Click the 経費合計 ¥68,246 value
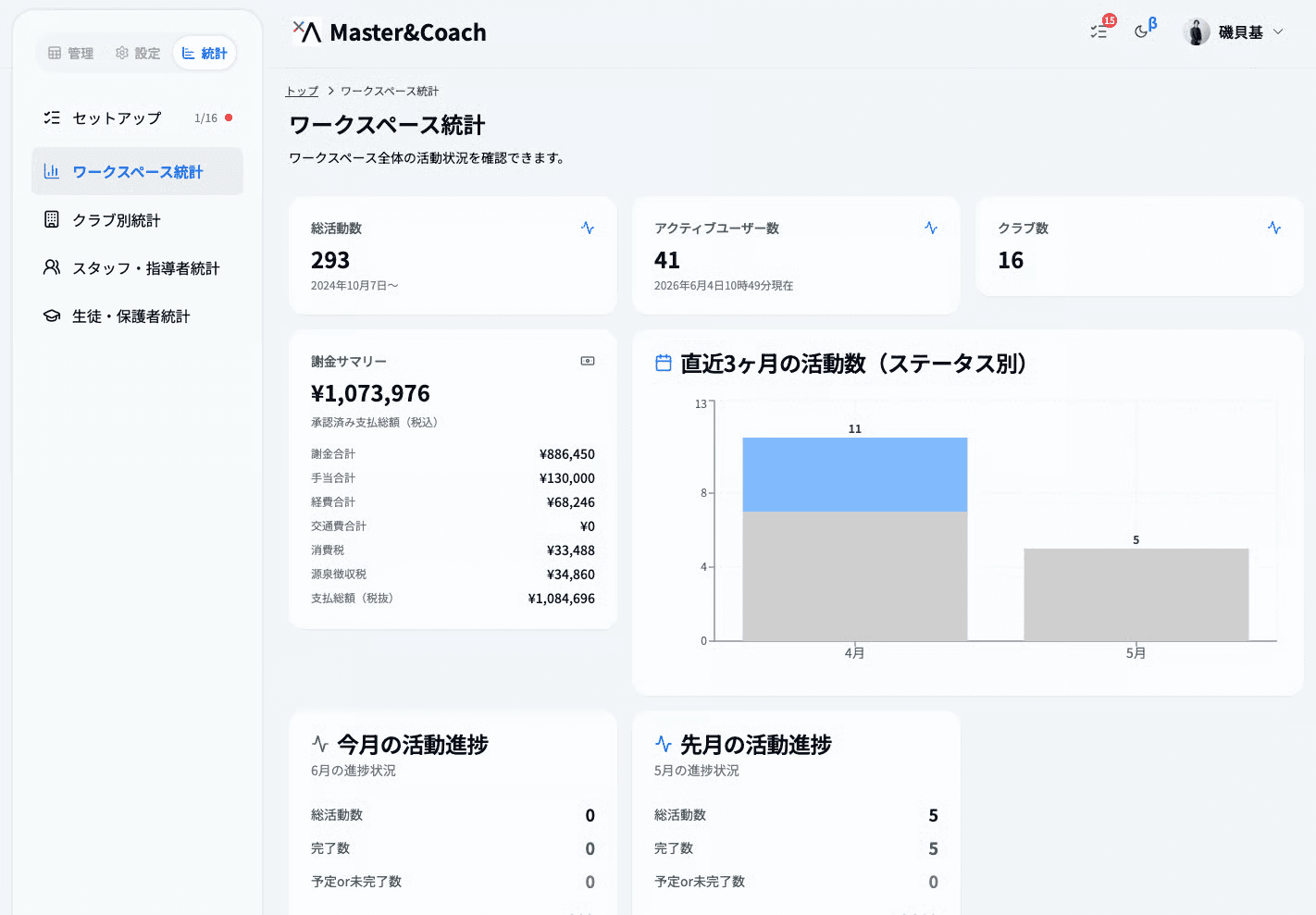1316x915 pixels. (x=571, y=502)
